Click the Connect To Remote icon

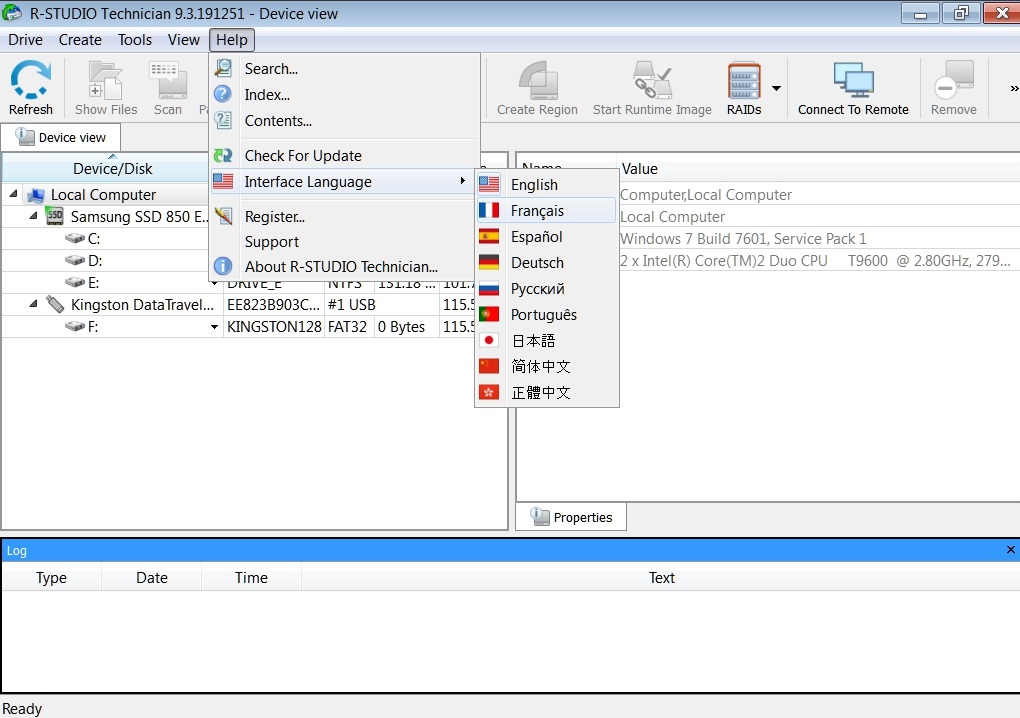(x=853, y=81)
